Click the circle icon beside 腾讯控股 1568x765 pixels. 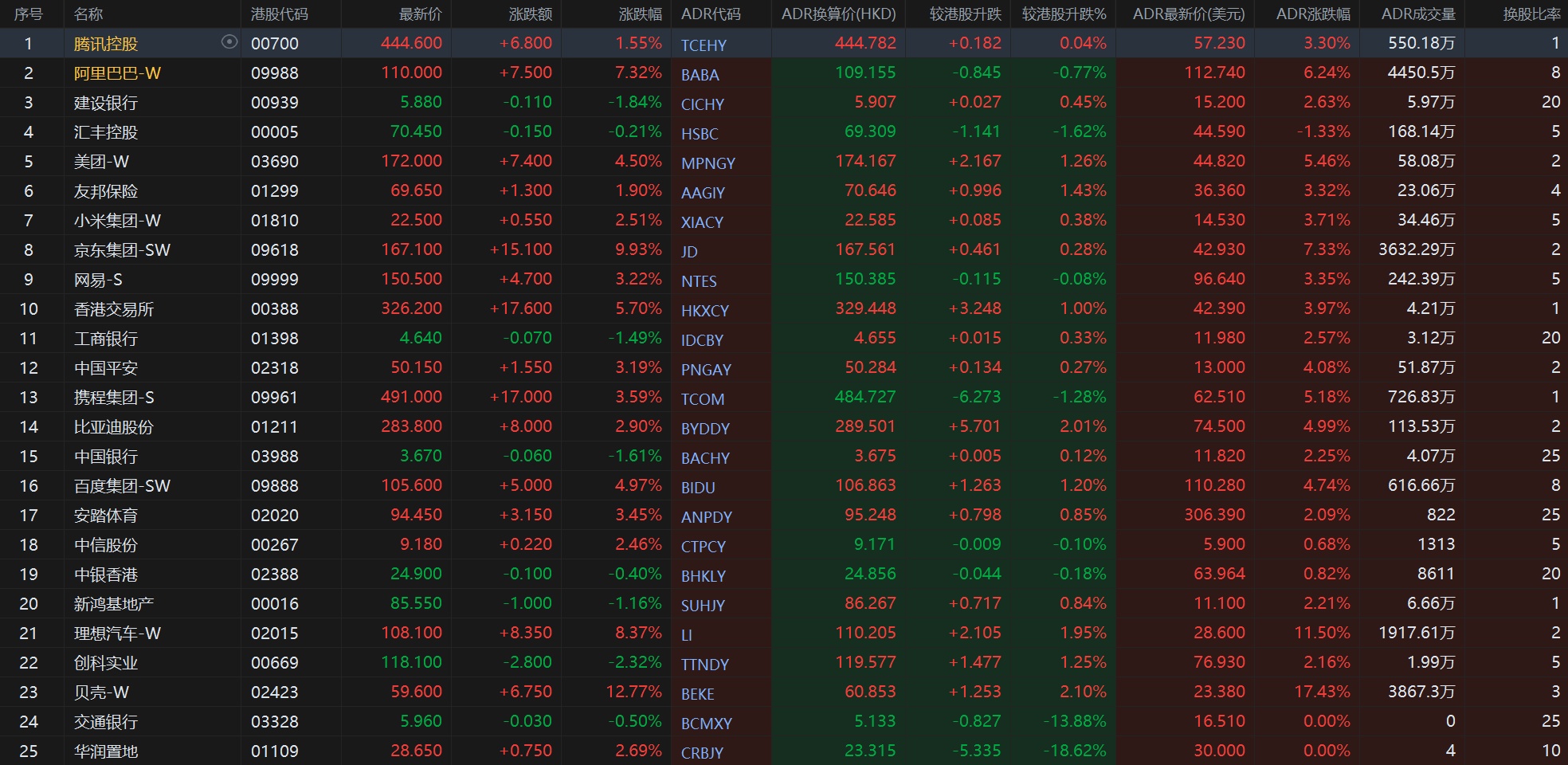pyautogui.click(x=229, y=42)
